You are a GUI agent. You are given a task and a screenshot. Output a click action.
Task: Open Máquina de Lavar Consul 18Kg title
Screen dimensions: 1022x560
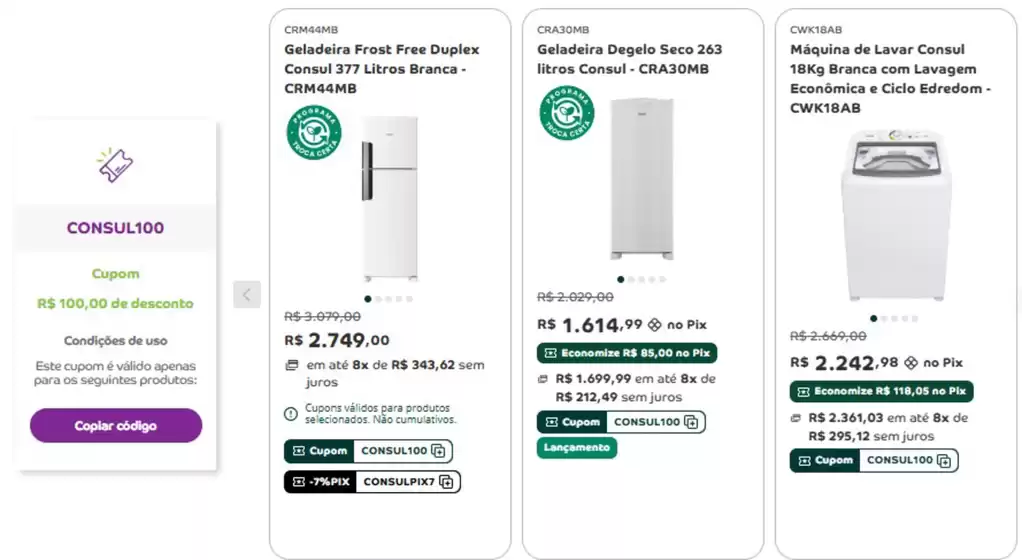[890, 79]
